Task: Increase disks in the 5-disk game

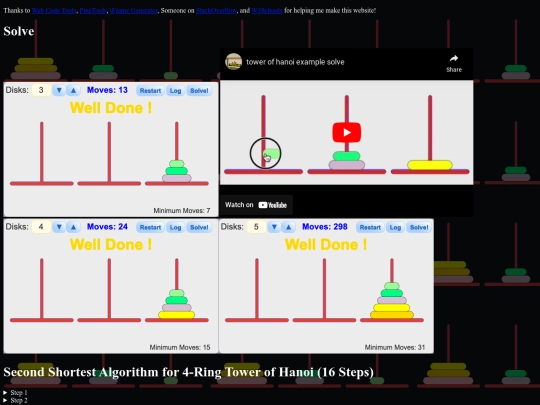Action: pos(288,227)
